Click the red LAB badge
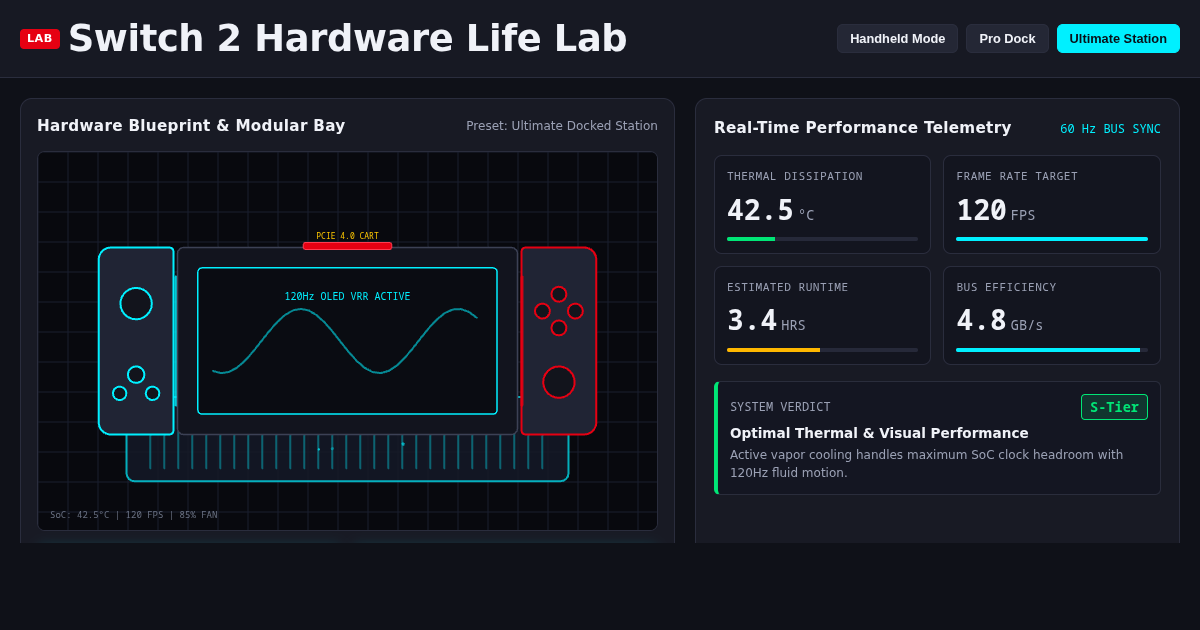Viewport: 1200px width, 630px height. click(40, 39)
